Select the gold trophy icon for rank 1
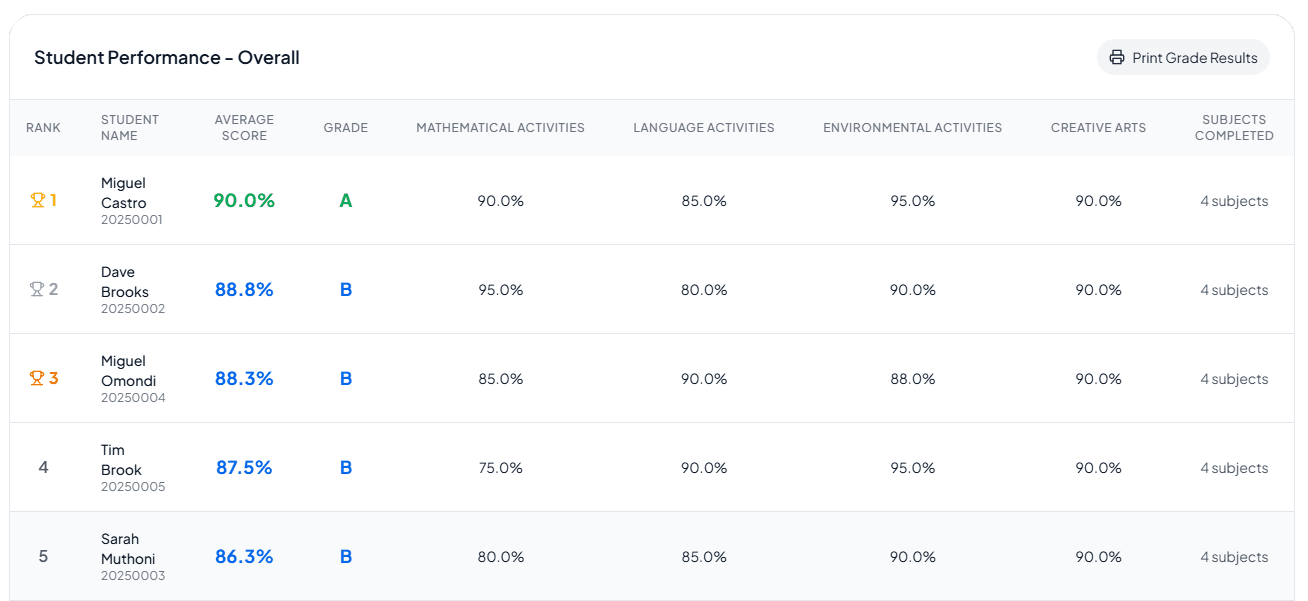 point(36,199)
